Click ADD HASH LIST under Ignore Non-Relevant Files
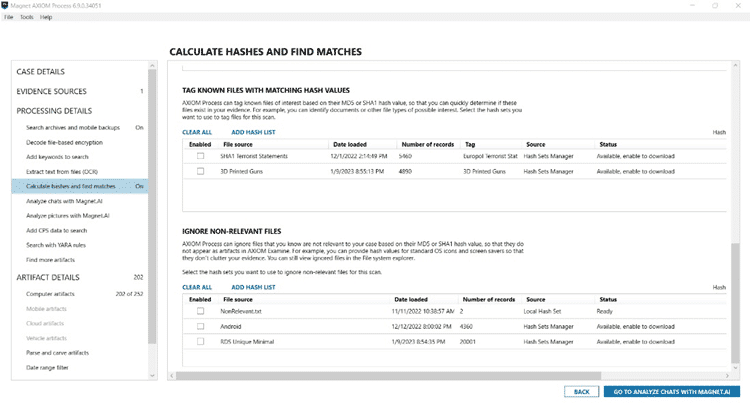Viewport: 750px width, 403px height. pos(254,287)
